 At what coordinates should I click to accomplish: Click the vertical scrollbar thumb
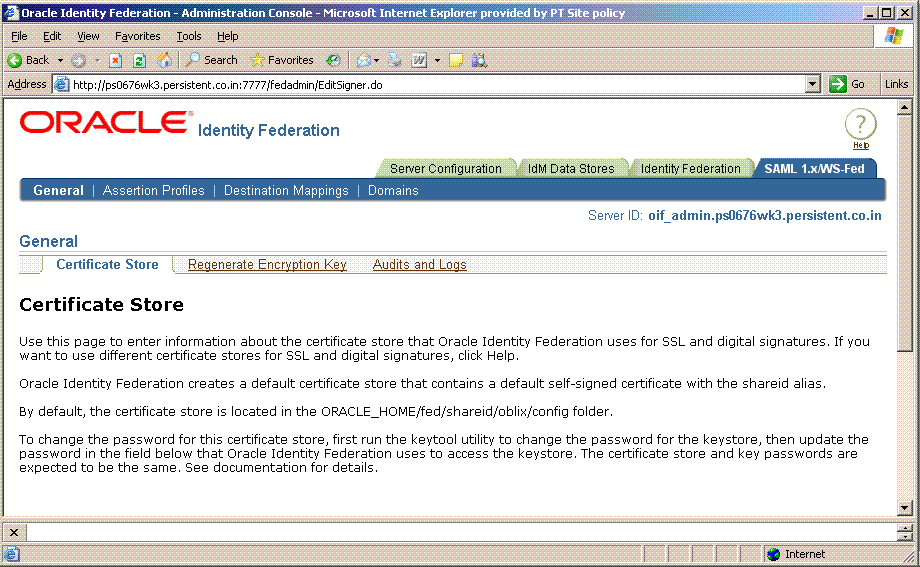coord(904,234)
